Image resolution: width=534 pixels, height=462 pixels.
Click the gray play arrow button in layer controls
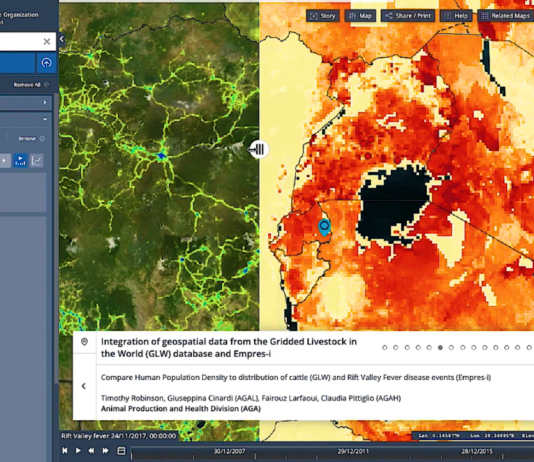4,161
